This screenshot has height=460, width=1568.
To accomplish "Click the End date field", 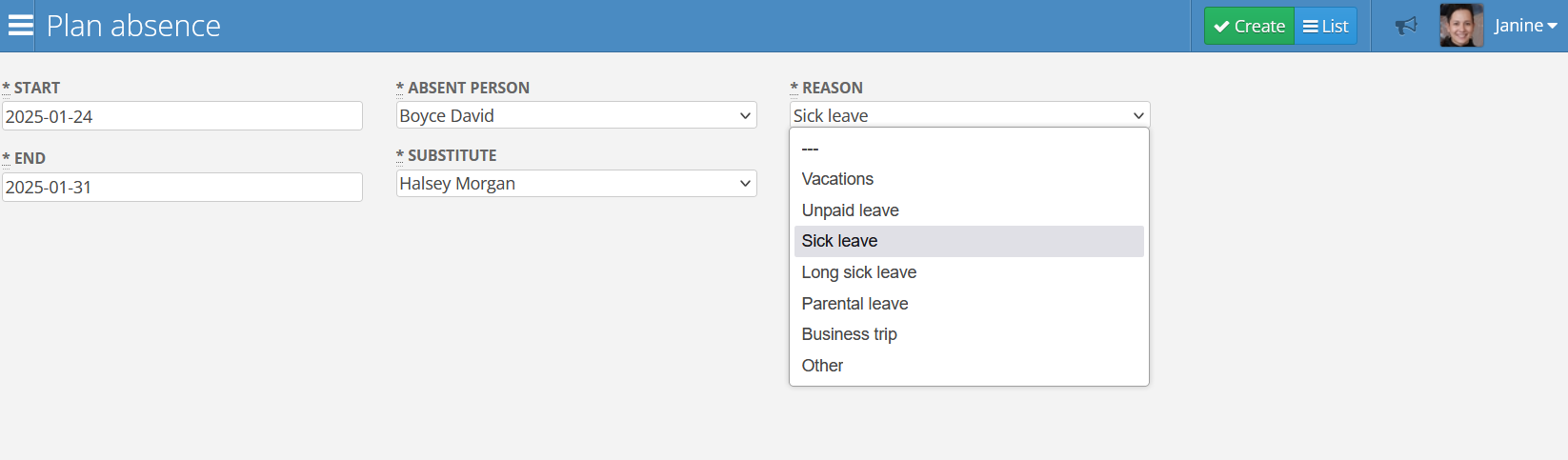I will [x=182, y=187].
